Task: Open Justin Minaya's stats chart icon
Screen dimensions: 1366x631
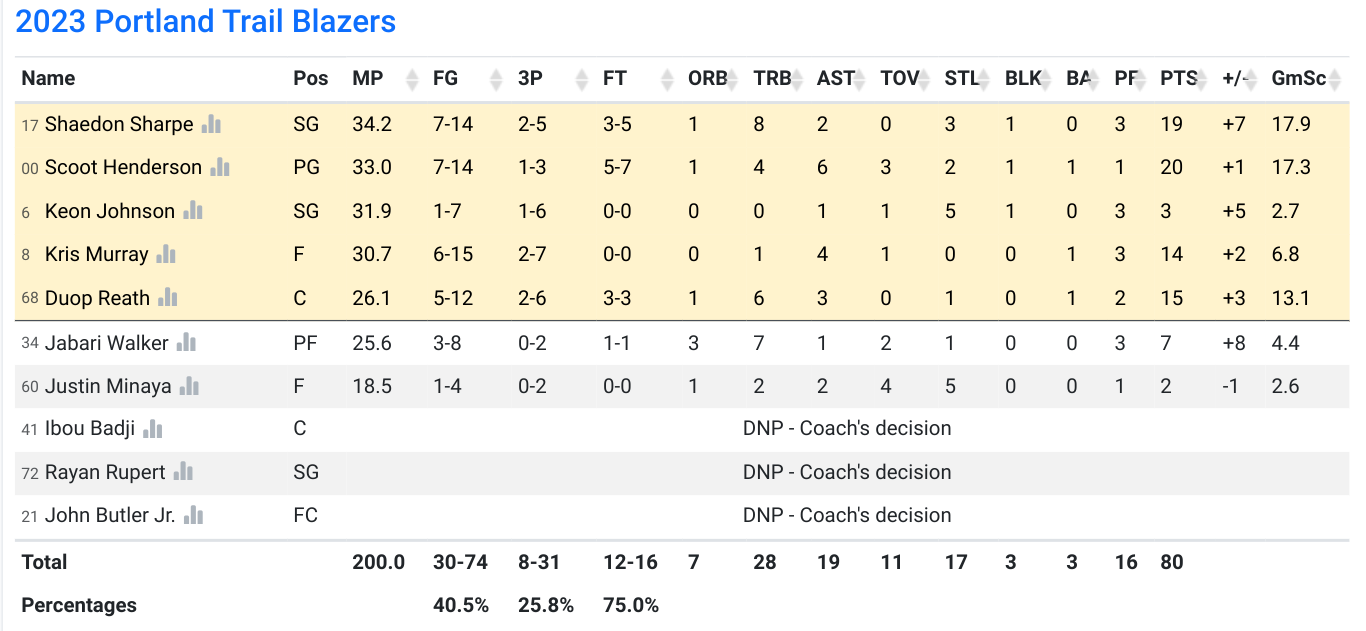Action: pyautogui.click(x=189, y=386)
